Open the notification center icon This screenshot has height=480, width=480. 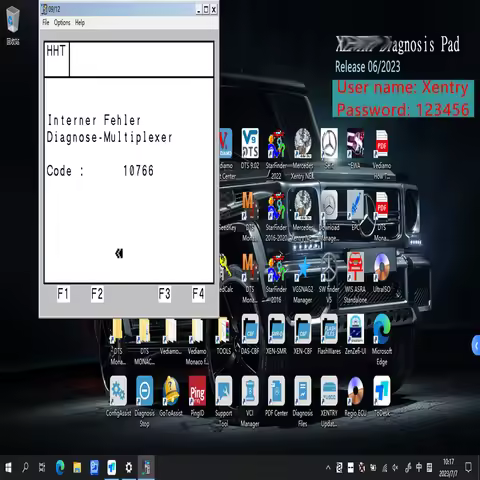pos(468,468)
